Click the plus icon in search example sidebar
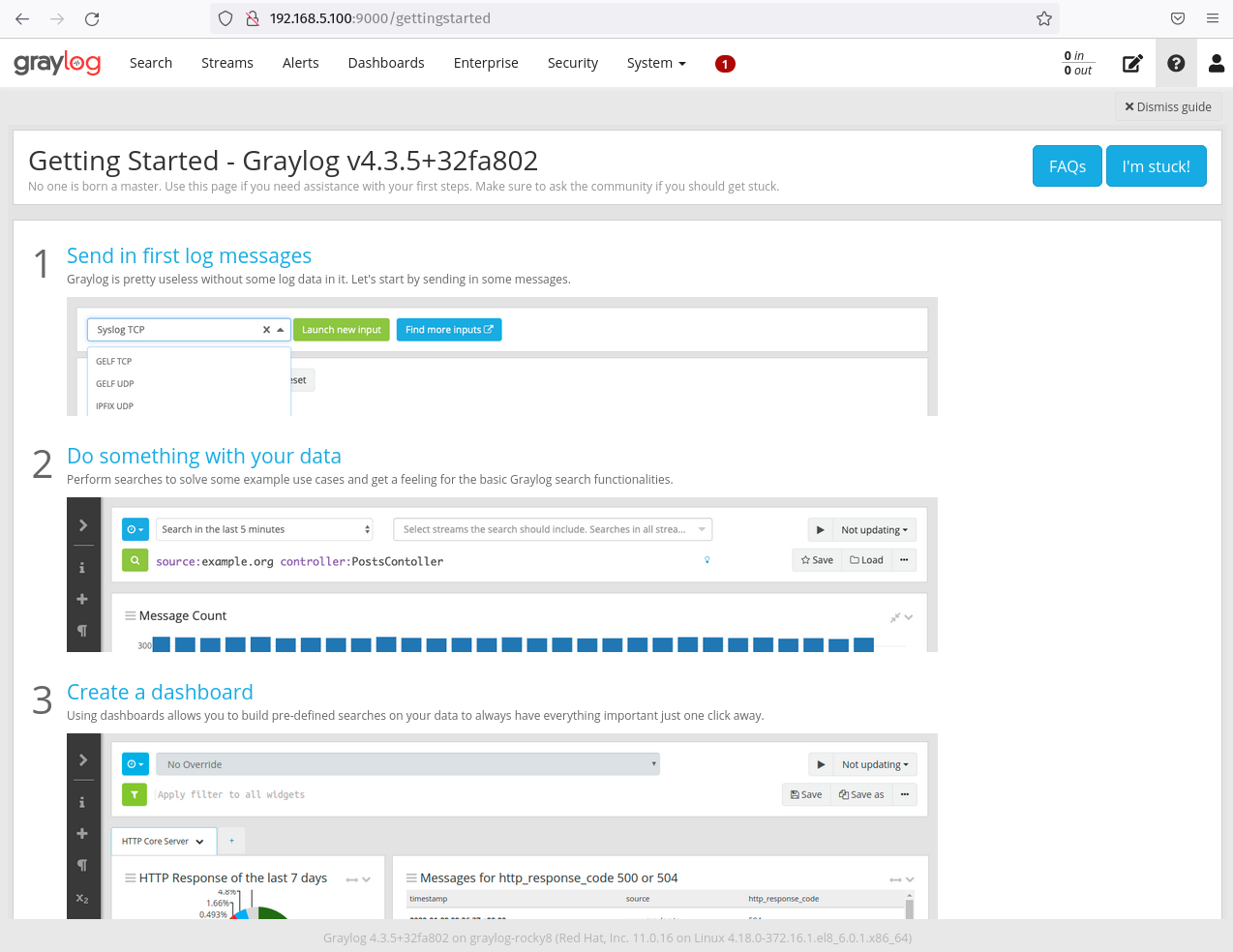 coord(82,600)
